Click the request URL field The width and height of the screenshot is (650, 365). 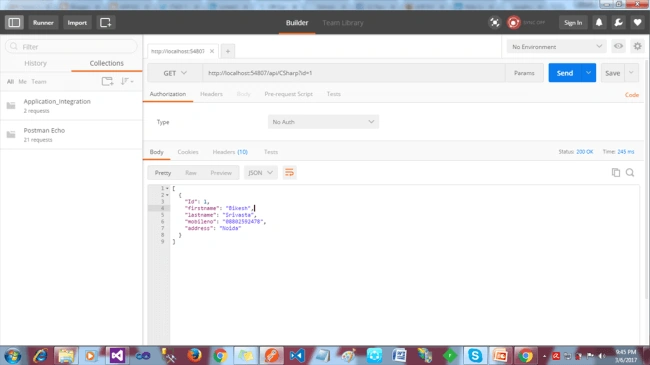354,73
